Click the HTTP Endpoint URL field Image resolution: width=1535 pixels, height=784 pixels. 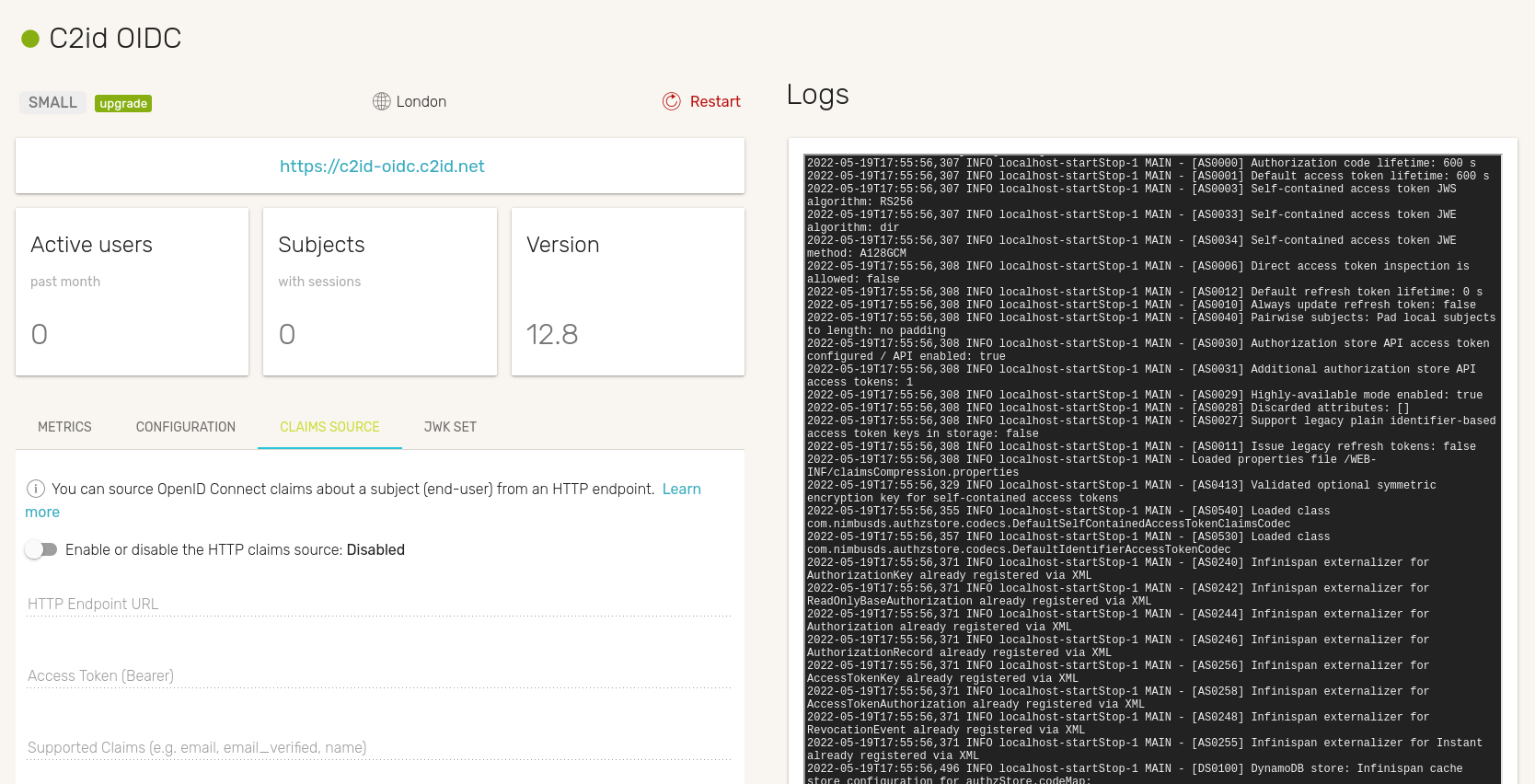click(x=379, y=604)
